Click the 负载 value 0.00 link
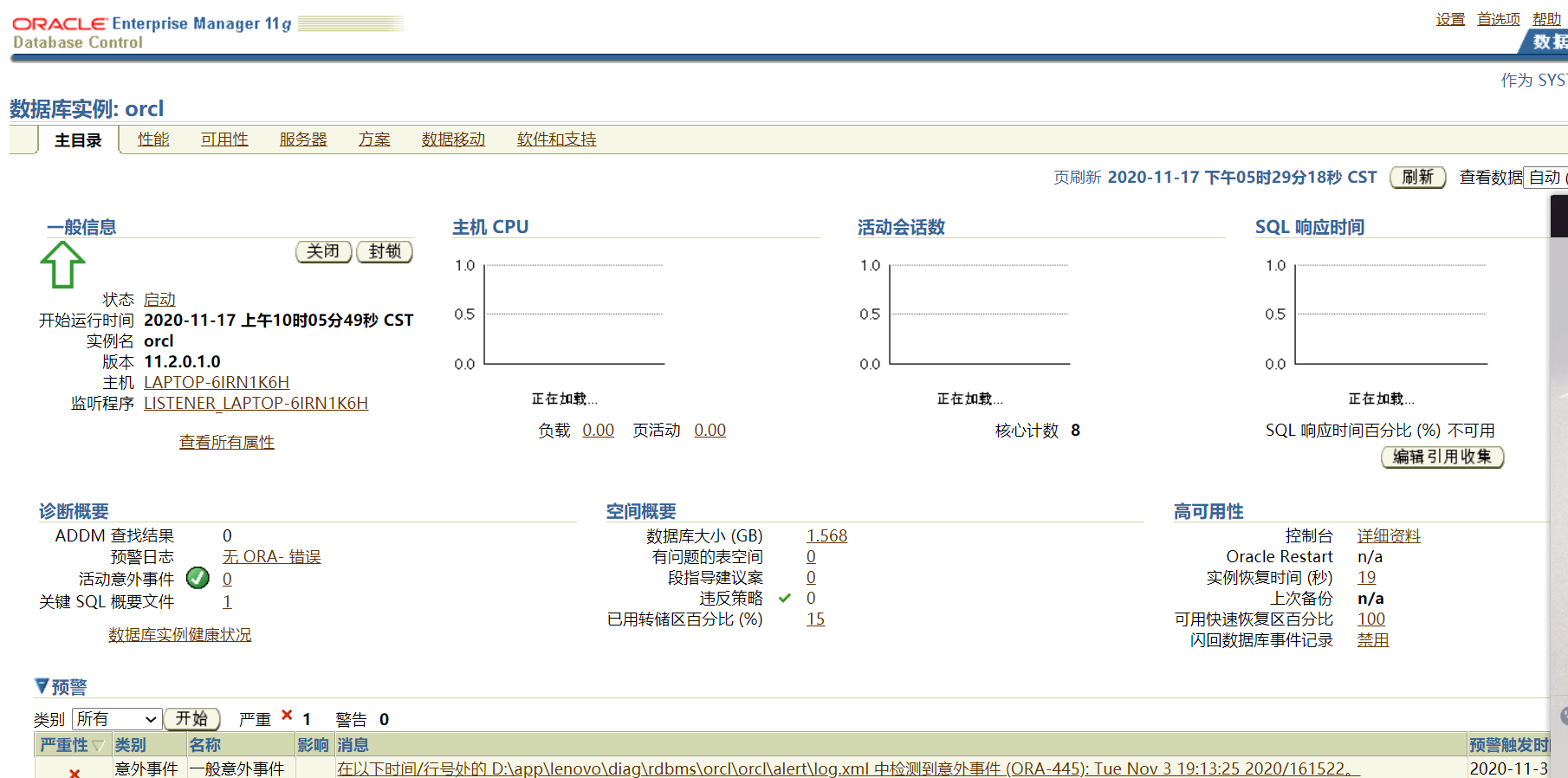Viewport: 1568px width, 778px height. coord(598,431)
